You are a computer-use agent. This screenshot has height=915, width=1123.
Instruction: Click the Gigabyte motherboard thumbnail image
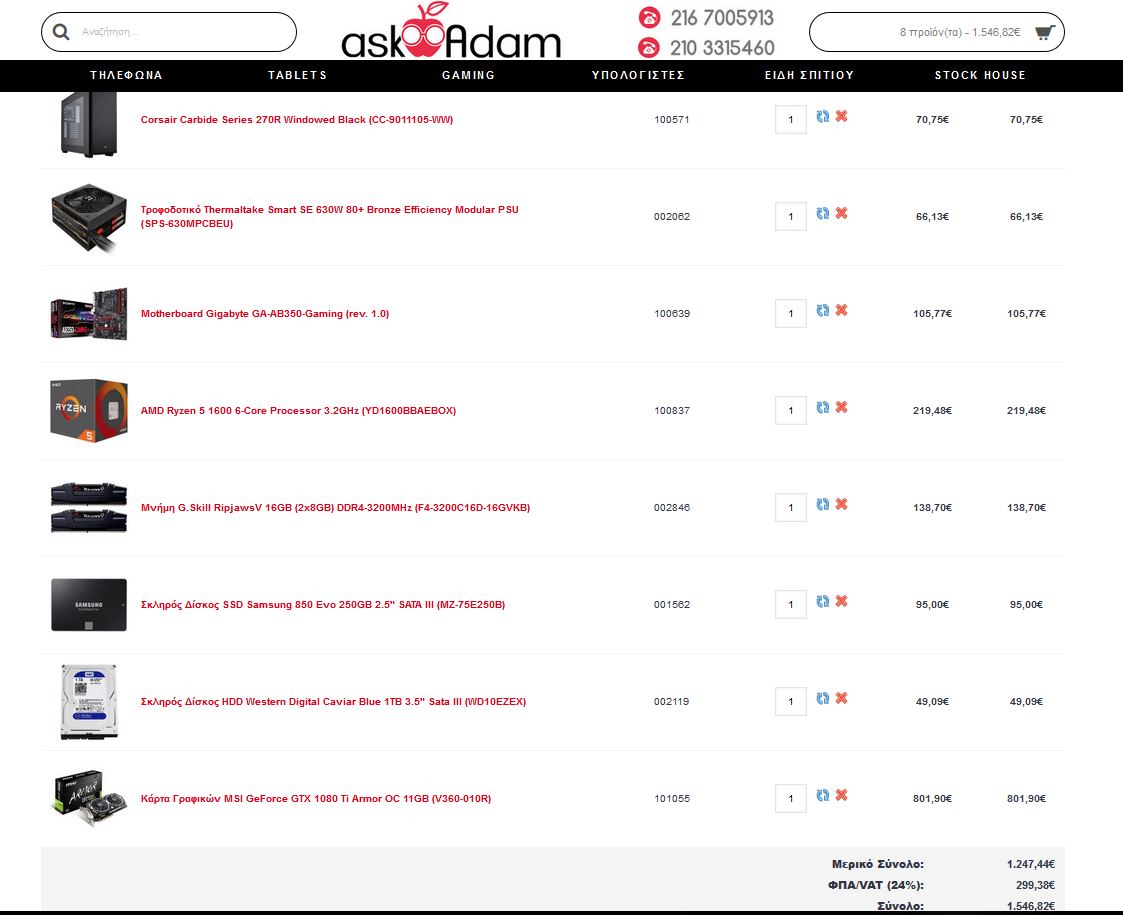[x=89, y=314]
